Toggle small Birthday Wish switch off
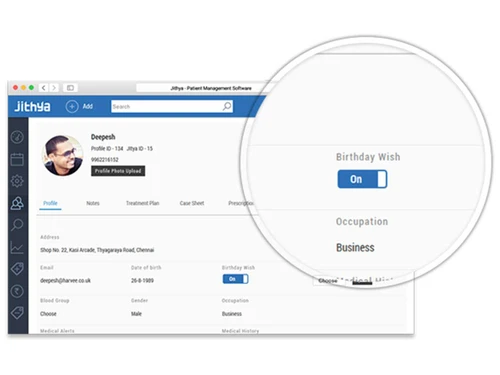The image size is (500, 375). pos(236,279)
